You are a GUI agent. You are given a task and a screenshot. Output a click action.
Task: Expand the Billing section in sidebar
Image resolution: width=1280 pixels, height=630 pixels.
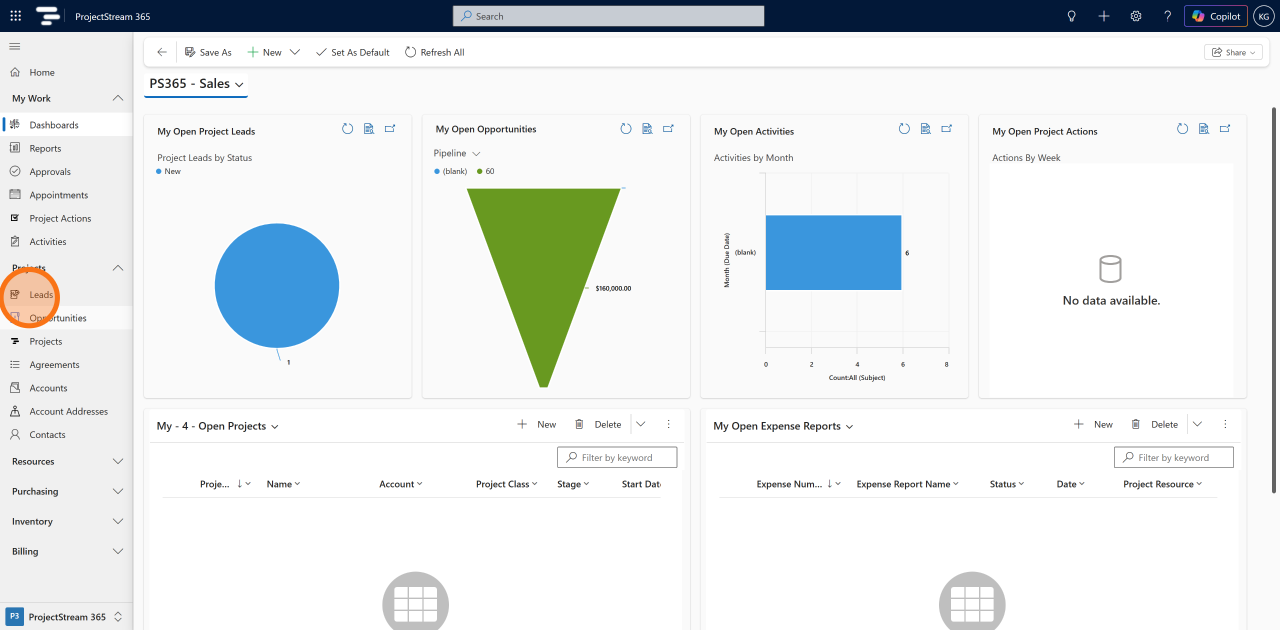coord(66,551)
